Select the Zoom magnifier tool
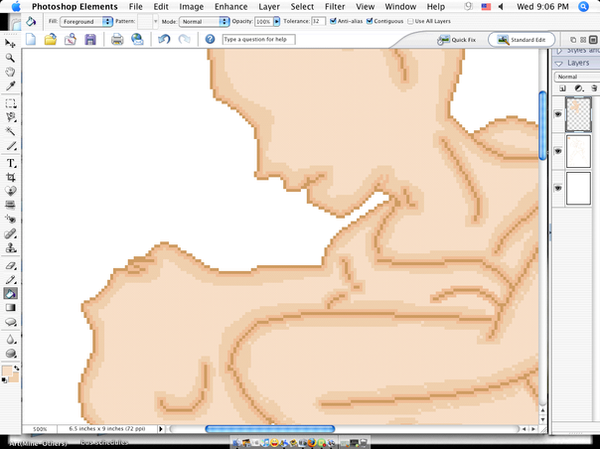Viewport: 600px width, 449px height. click(x=10, y=58)
